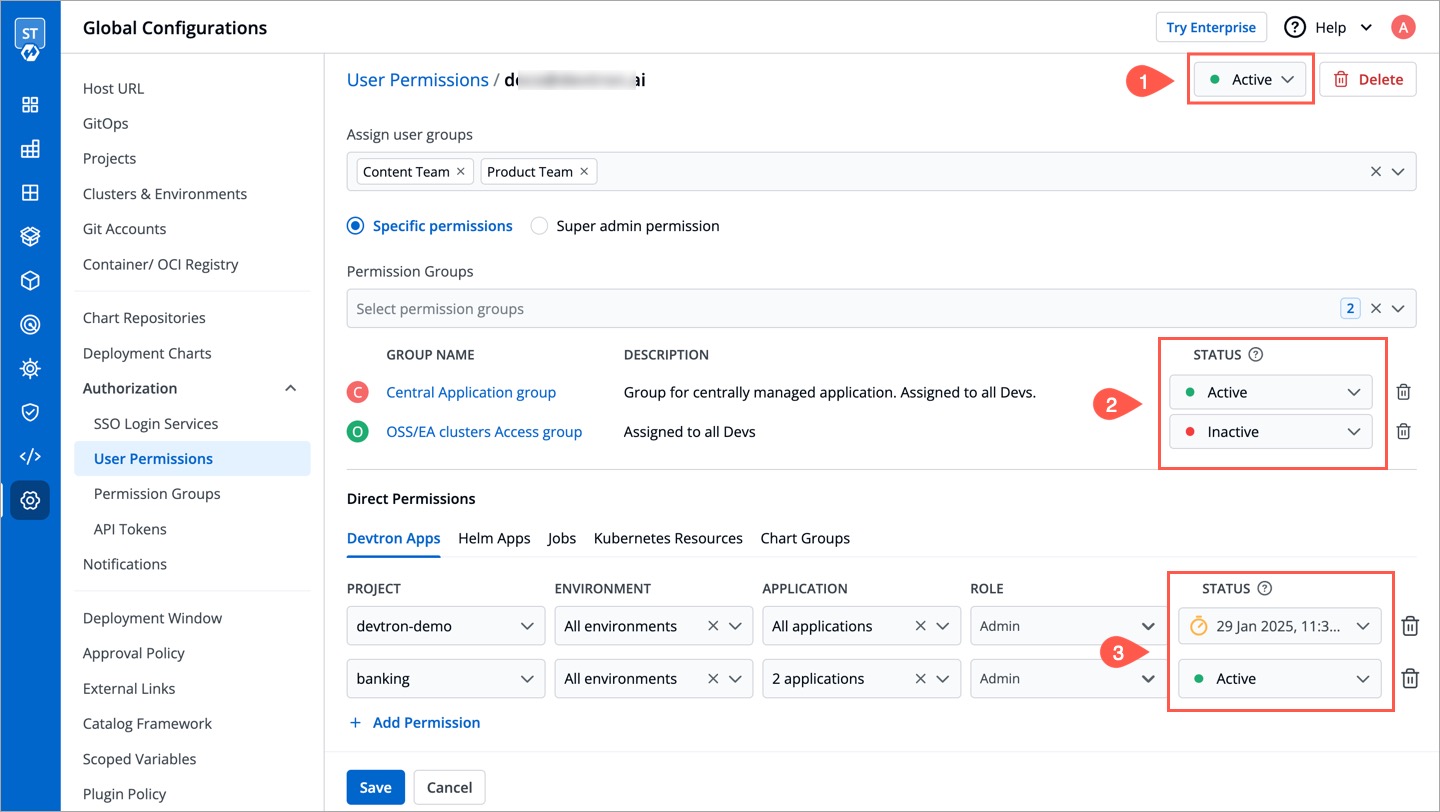Click the Help question mark icon
This screenshot has width=1440, height=812.
pos(1296,27)
